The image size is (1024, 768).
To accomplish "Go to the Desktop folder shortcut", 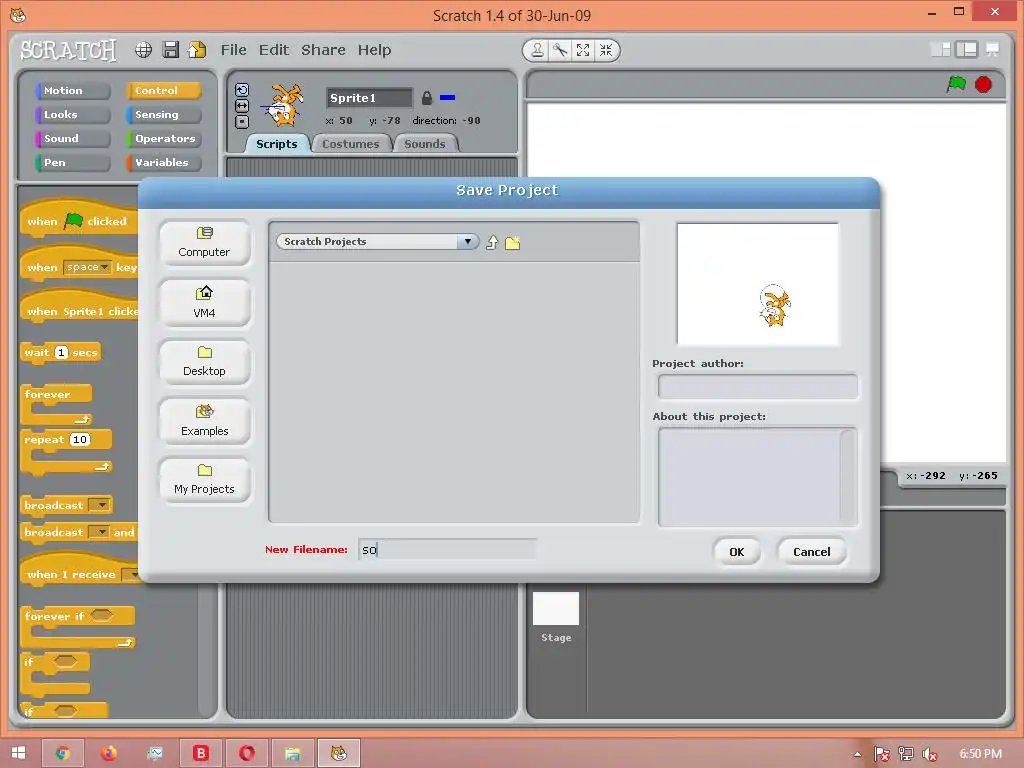I will tap(204, 362).
